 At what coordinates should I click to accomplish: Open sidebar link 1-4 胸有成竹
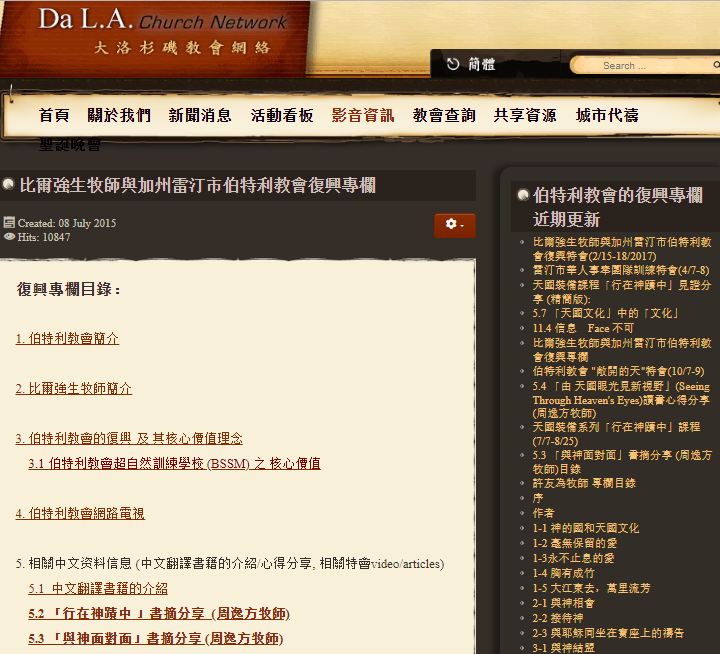point(563,574)
